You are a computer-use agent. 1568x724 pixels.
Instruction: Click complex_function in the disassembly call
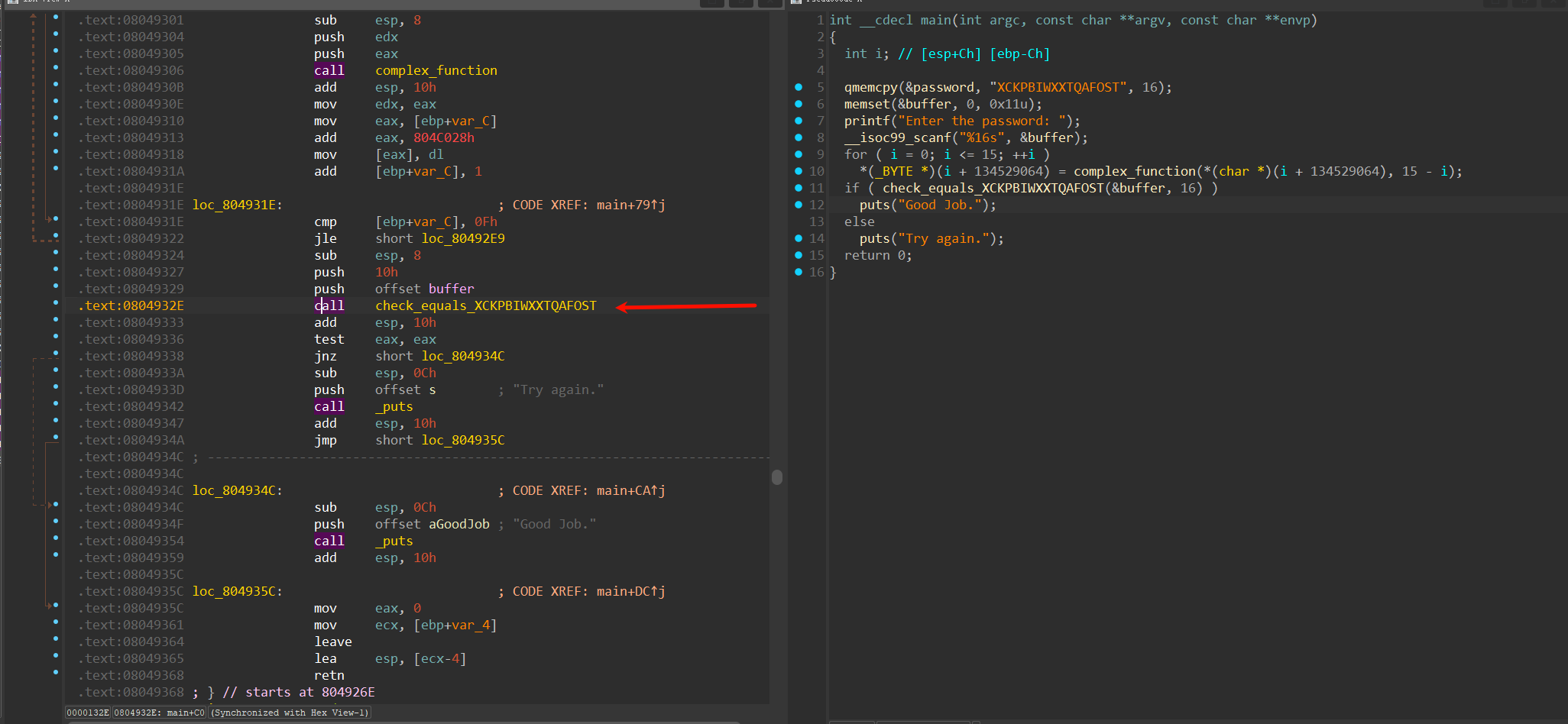tap(436, 70)
